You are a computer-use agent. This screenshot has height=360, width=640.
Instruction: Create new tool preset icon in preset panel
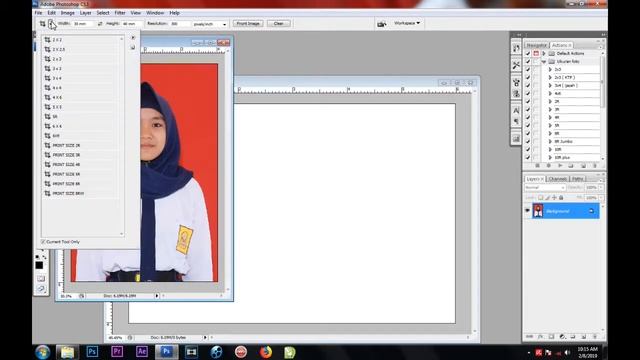(x=133, y=47)
